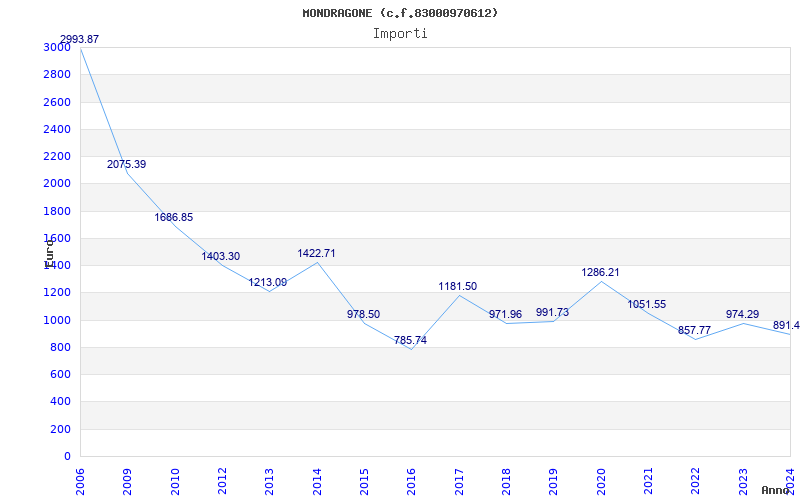Click the x-axis year 2006
Image resolution: width=800 pixels, height=500 pixels.
[x=80, y=482]
